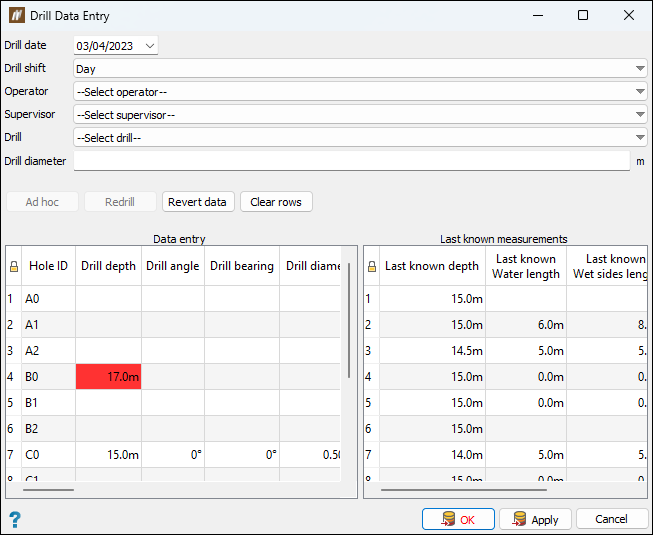
Task: Click the Drill diameter input field
Action: [x=352, y=161]
